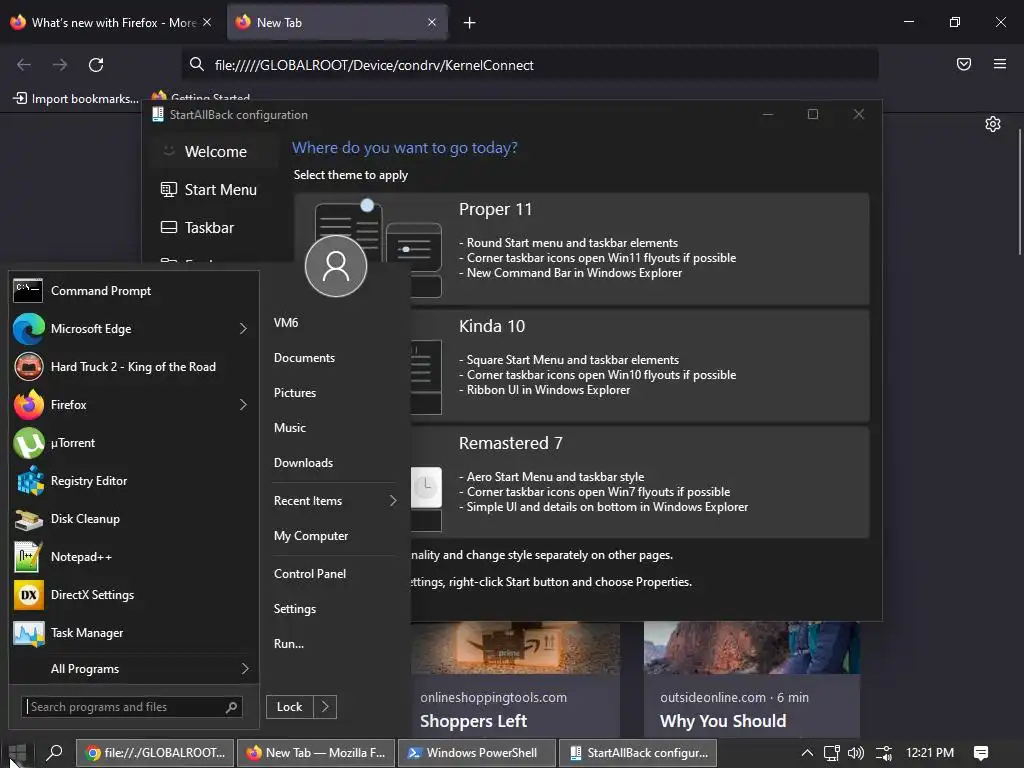Reload the page in Firefox

click(x=96, y=65)
